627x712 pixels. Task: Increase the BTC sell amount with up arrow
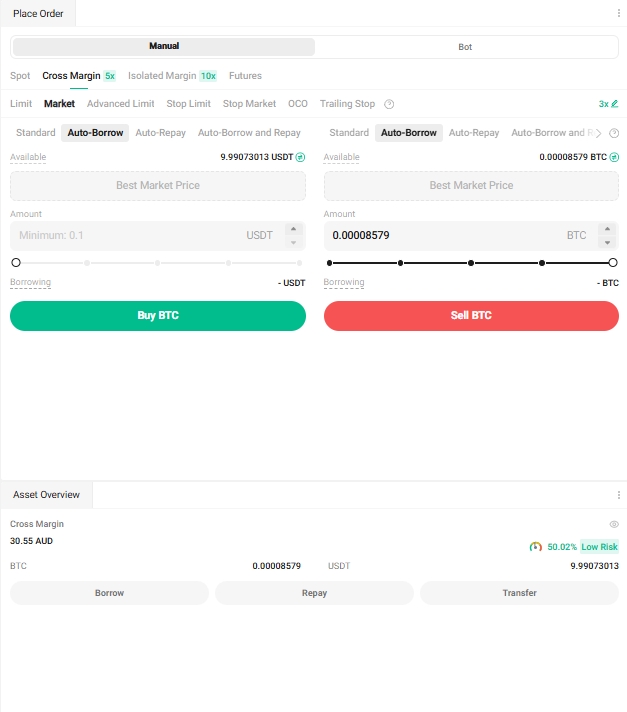[x=606, y=229]
